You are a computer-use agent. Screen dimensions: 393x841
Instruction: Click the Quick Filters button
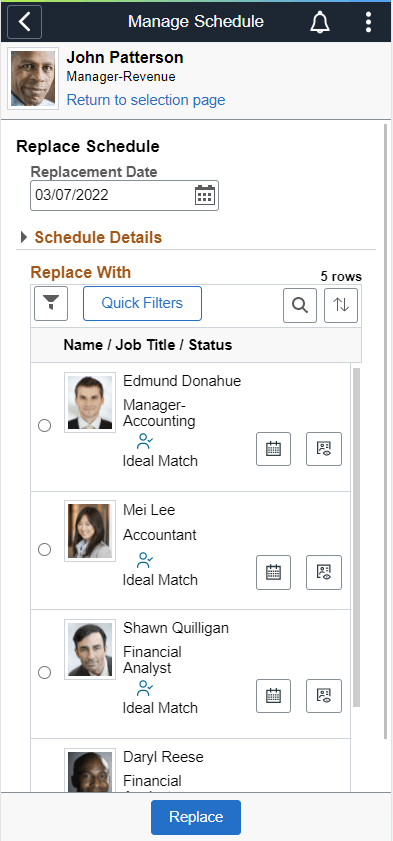tap(142, 303)
